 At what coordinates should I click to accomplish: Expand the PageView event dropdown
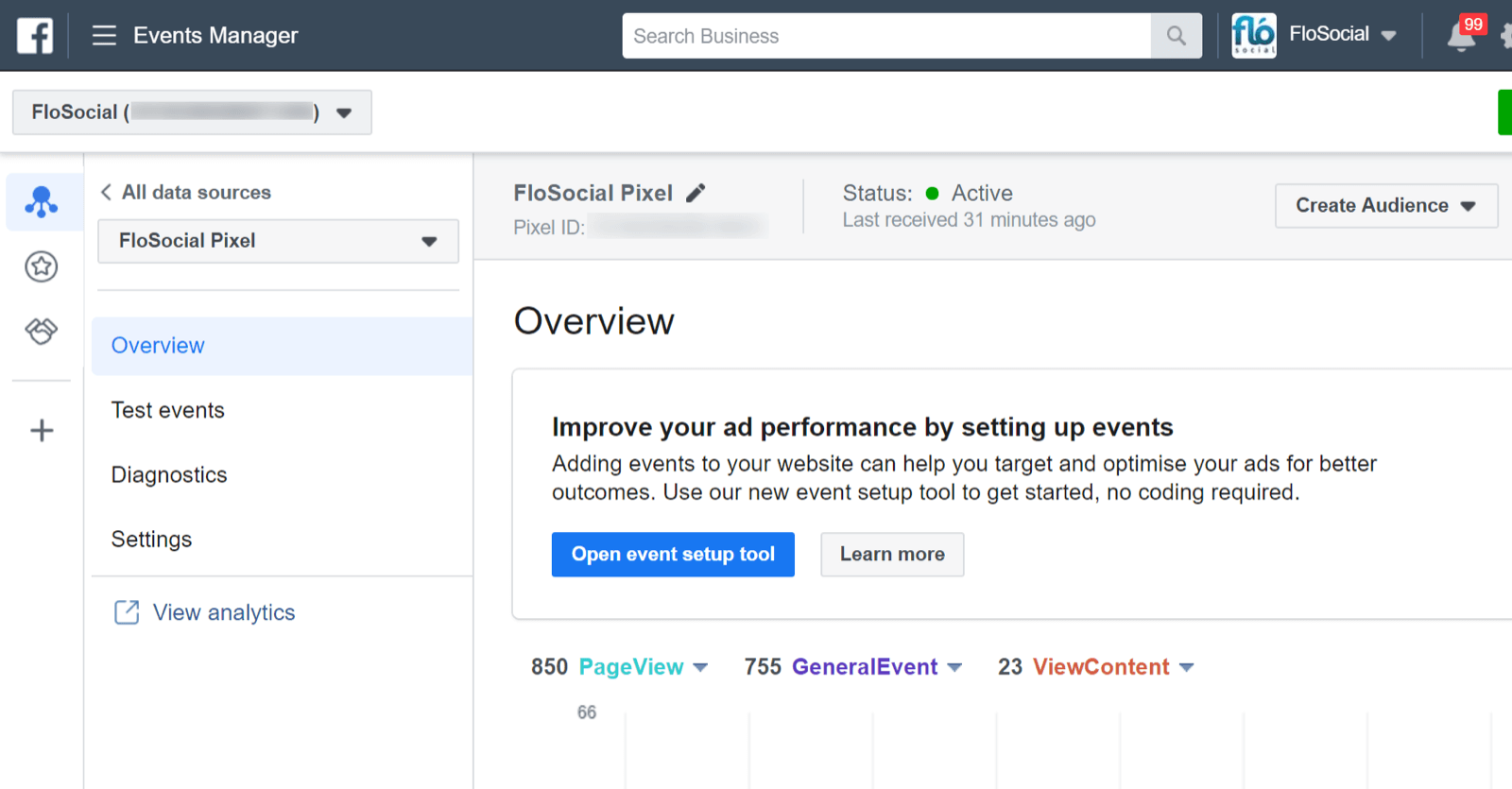pyautogui.click(x=700, y=667)
